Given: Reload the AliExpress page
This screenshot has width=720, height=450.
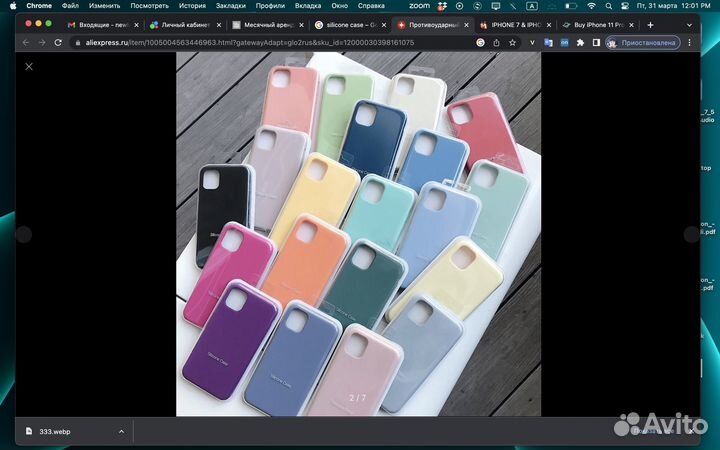Looking at the screenshot, I should (58, 43).
